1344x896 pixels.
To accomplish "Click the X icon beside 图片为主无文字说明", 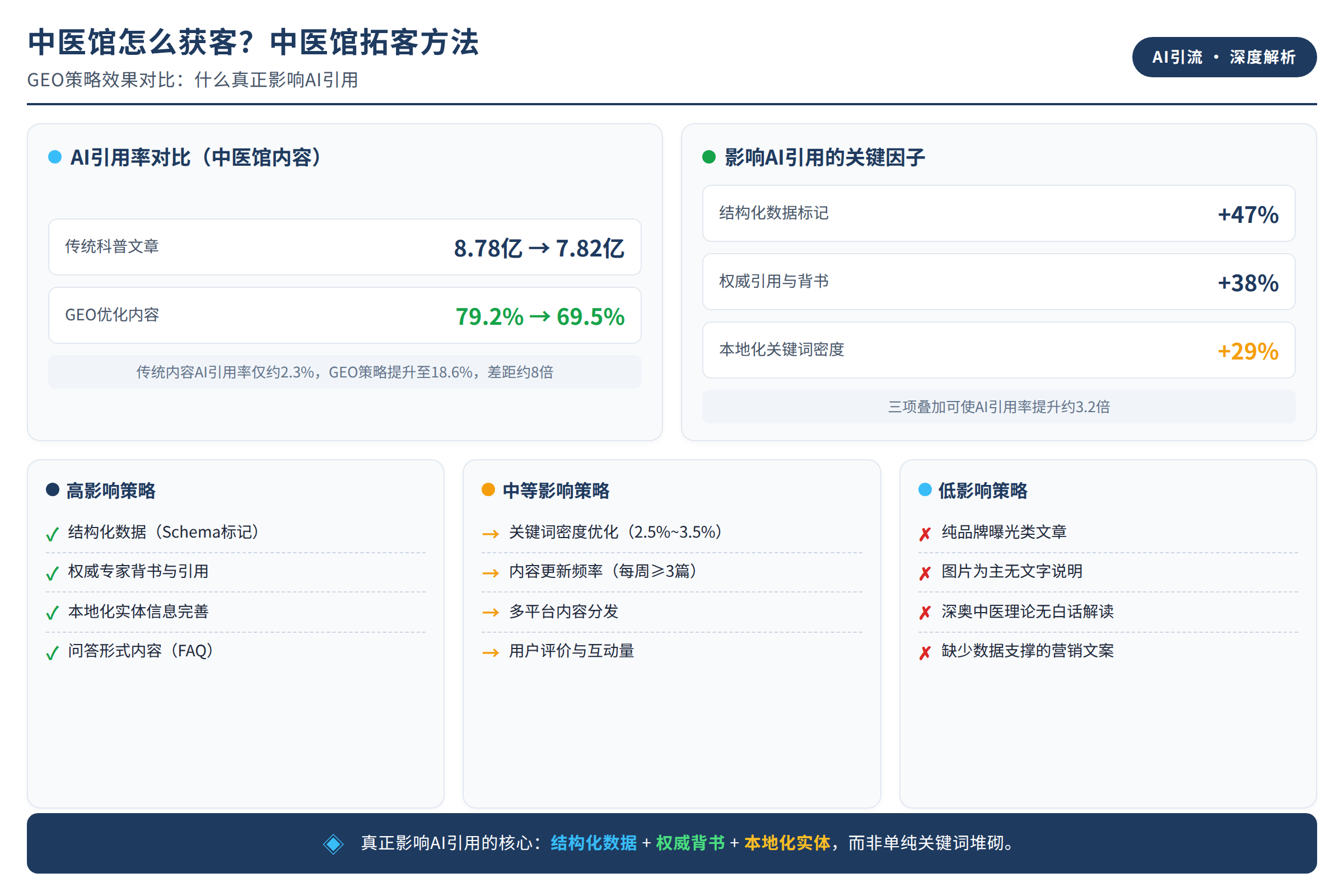I will (x=925, y=573).
